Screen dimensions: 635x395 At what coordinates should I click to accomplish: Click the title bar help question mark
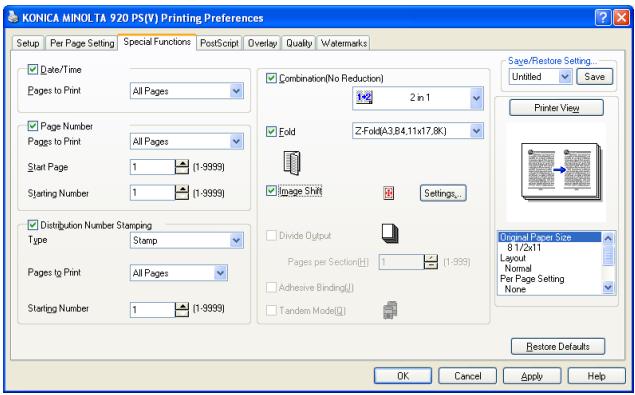pos(603,18)
